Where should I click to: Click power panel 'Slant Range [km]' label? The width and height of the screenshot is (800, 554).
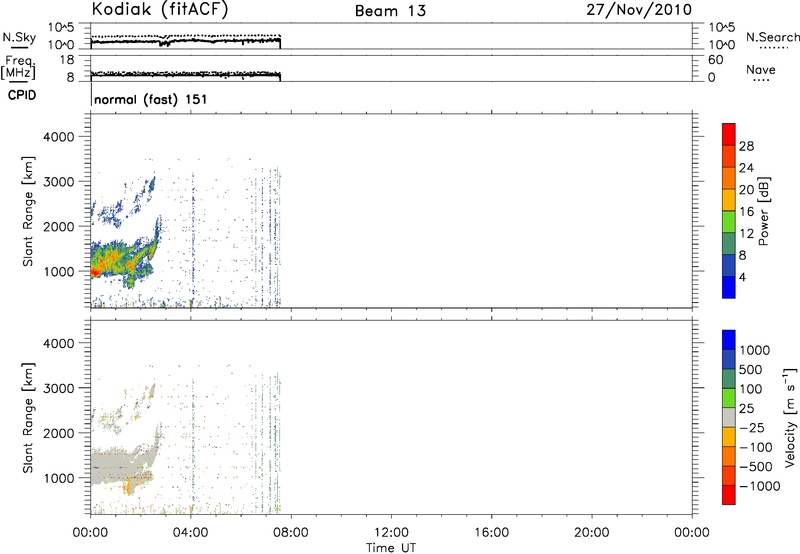pyautogui.click(x=28, y=212)
